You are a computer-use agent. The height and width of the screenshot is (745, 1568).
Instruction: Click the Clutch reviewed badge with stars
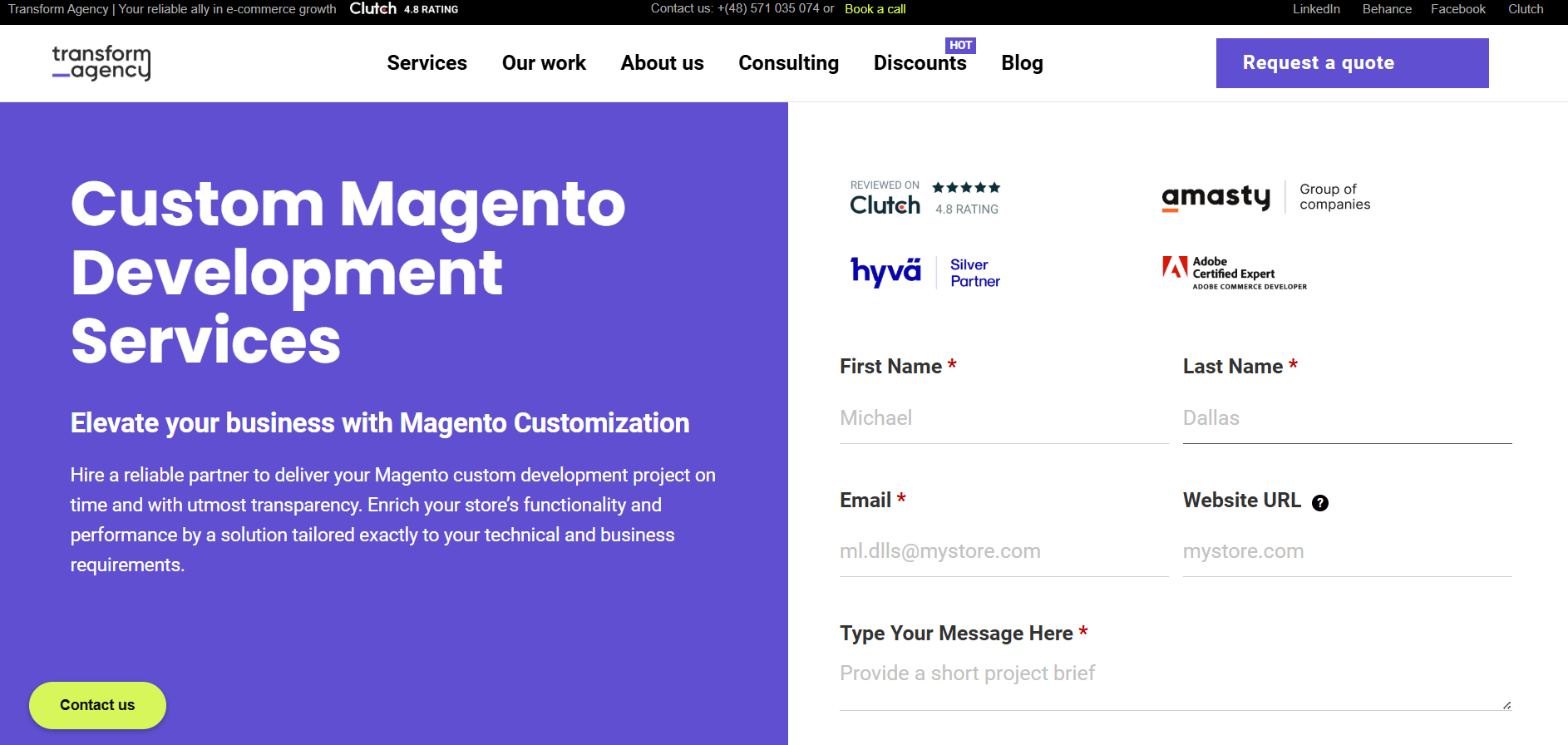tap(925, 198)
